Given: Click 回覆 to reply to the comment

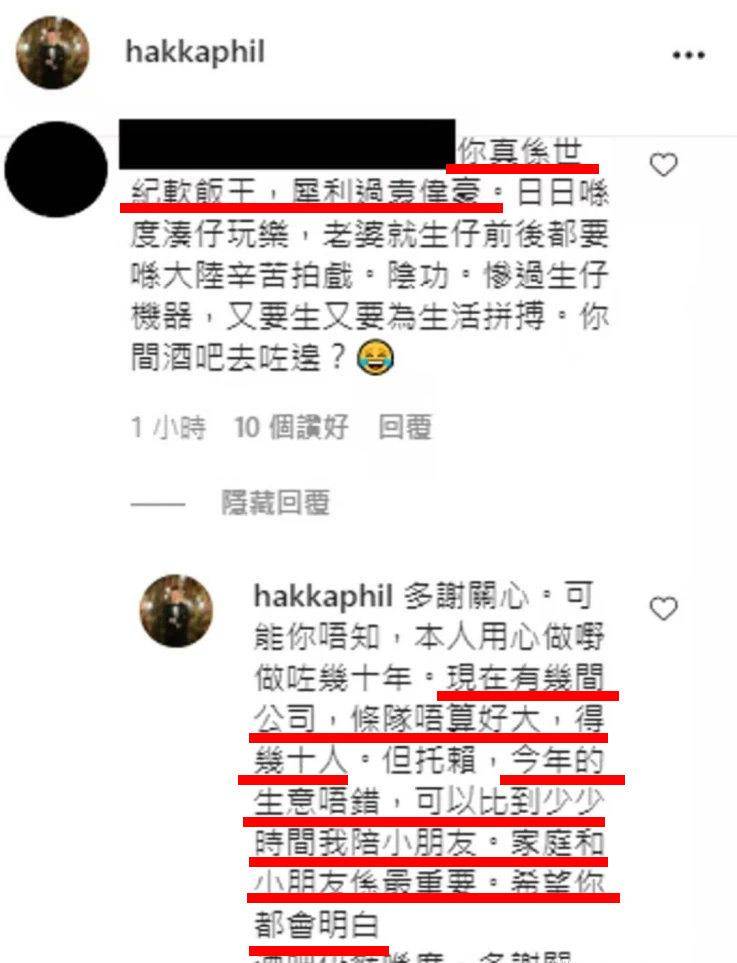Looking at the screenshot, I should tap(405, 427).
